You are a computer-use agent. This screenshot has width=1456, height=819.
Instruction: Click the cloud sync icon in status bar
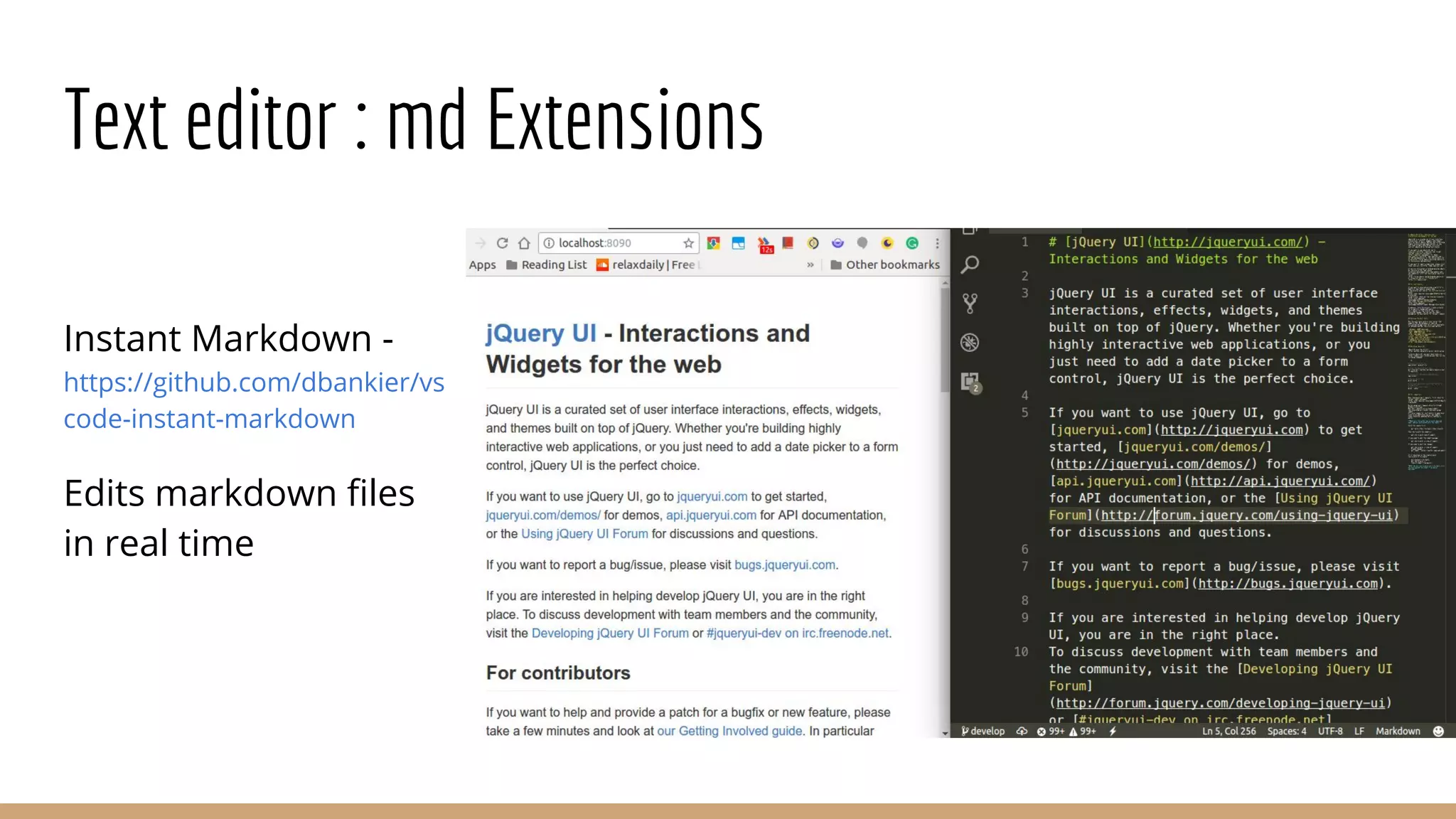coord(1022,731)
